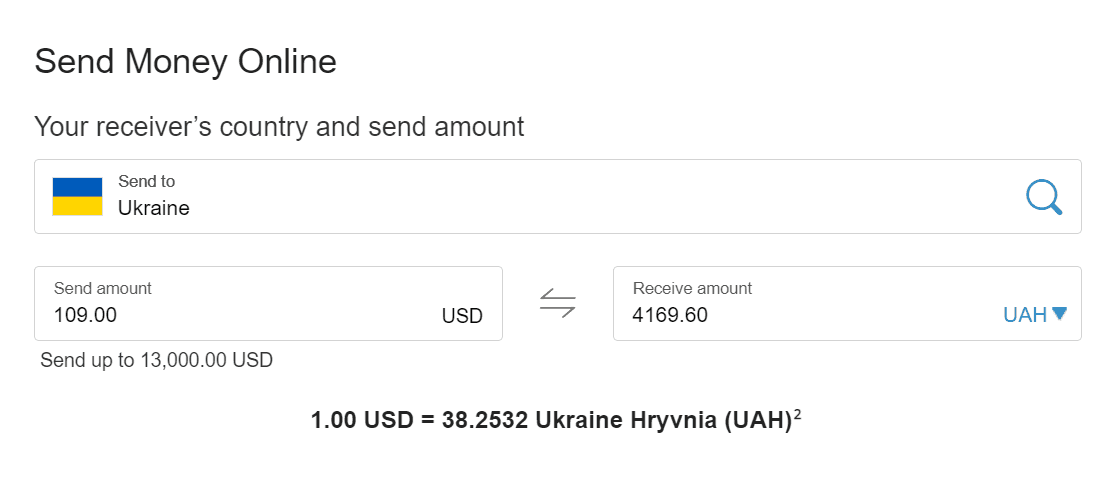Click the Ukraine flag icon
1114x478 pixels.
(77, 197)
